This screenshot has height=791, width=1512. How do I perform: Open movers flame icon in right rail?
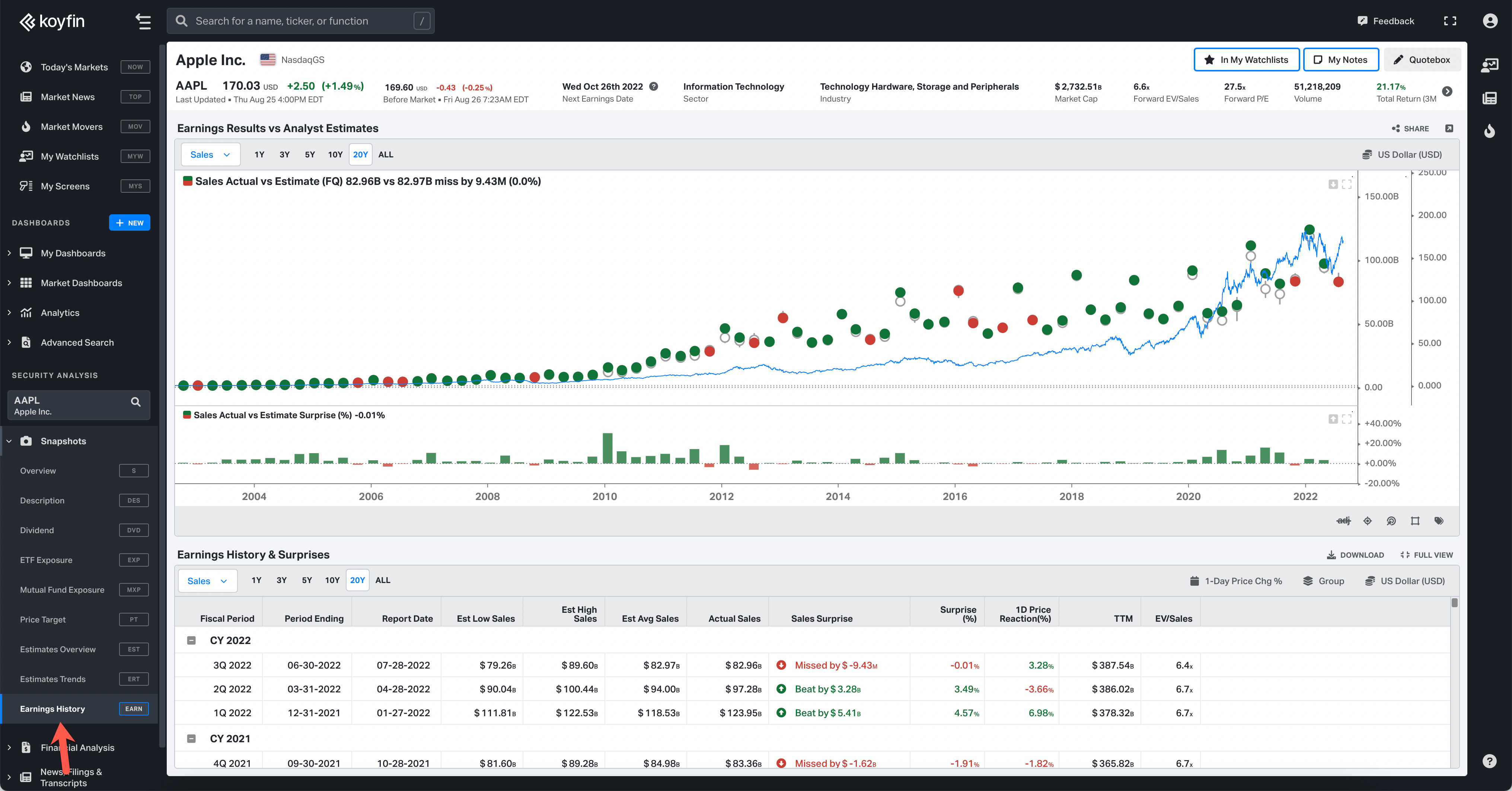coord(1490,130)
